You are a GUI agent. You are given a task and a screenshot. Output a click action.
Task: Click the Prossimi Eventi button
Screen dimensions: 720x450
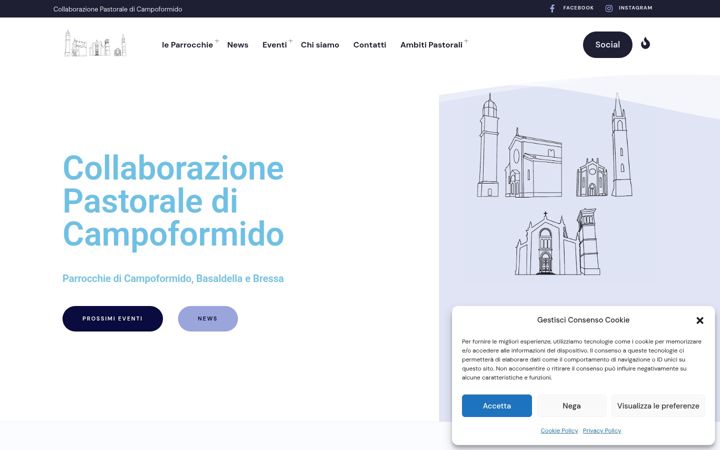coord(112,319)
